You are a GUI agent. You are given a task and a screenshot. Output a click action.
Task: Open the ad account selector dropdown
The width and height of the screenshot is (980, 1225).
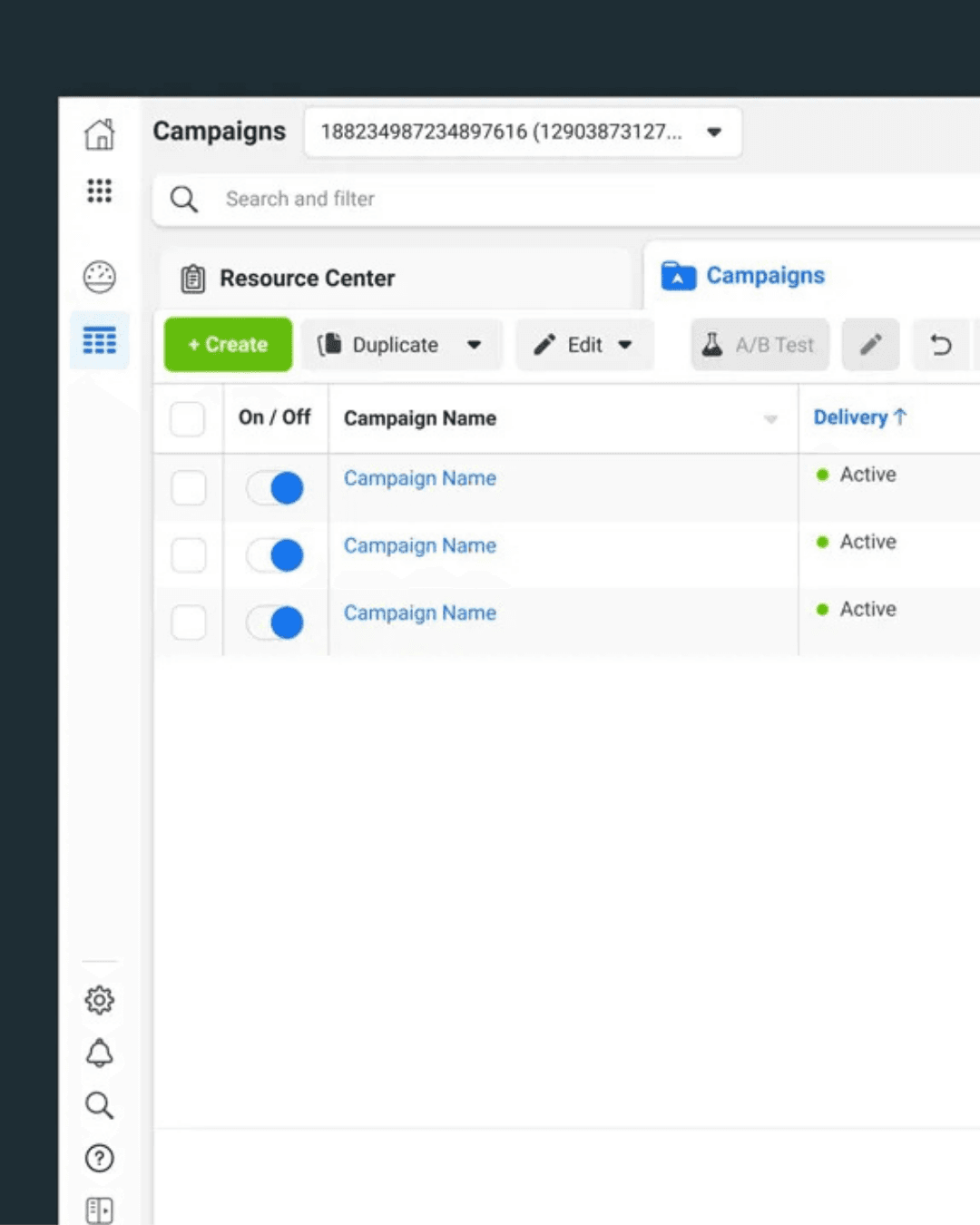(x=523, y=132)
